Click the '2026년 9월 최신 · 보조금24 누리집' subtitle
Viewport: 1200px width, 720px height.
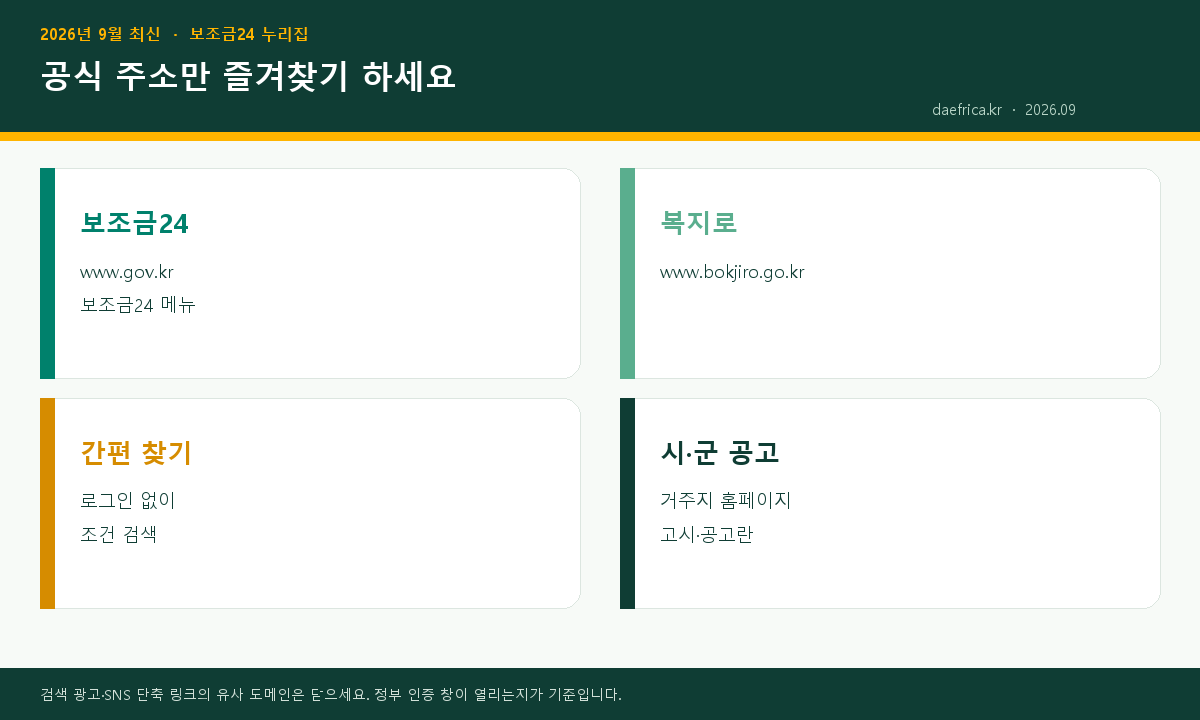click(174, 34)
